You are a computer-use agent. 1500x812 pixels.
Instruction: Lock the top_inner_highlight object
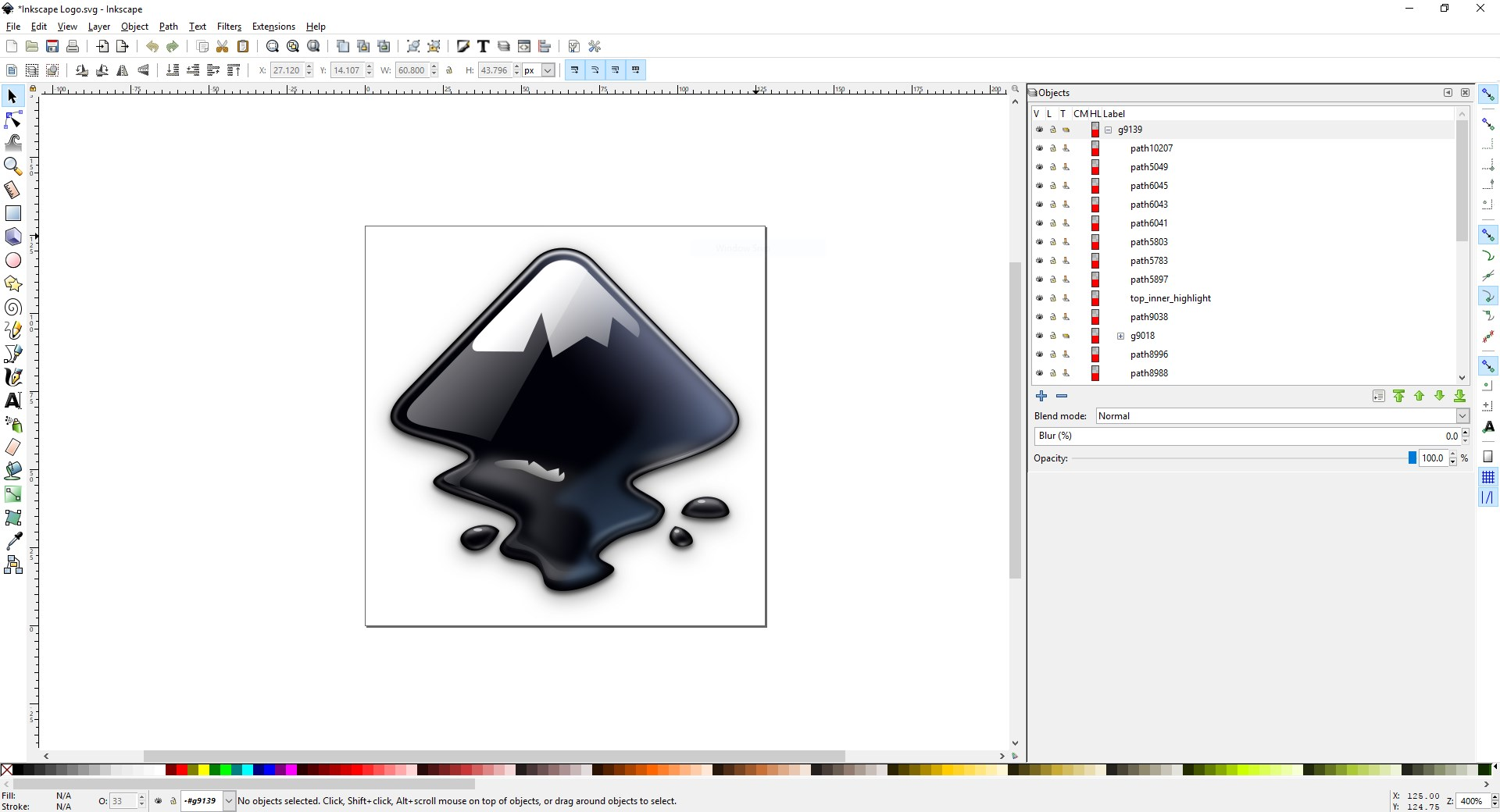(x=1052, y=298)
